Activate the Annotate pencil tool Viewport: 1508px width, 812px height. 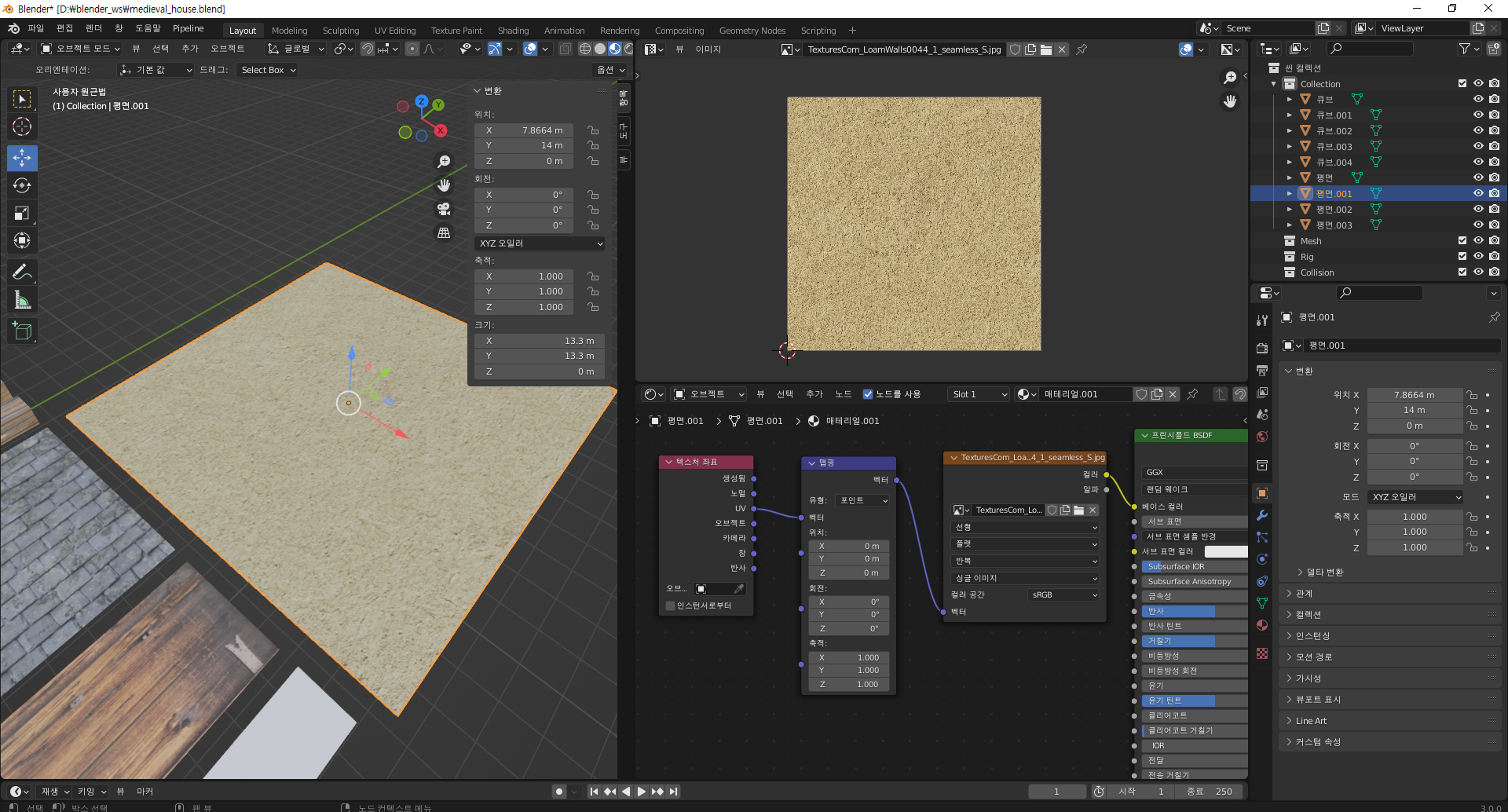click(22, 272)
